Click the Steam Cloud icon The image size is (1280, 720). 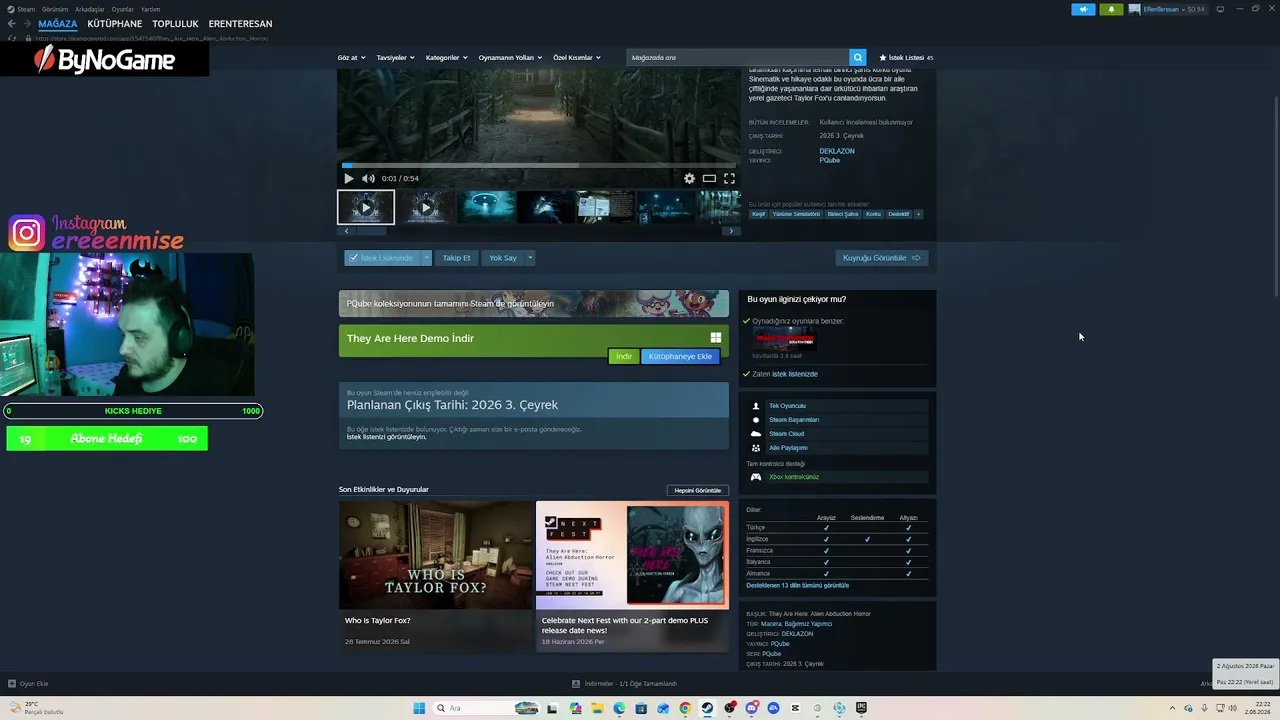(756, 434)
